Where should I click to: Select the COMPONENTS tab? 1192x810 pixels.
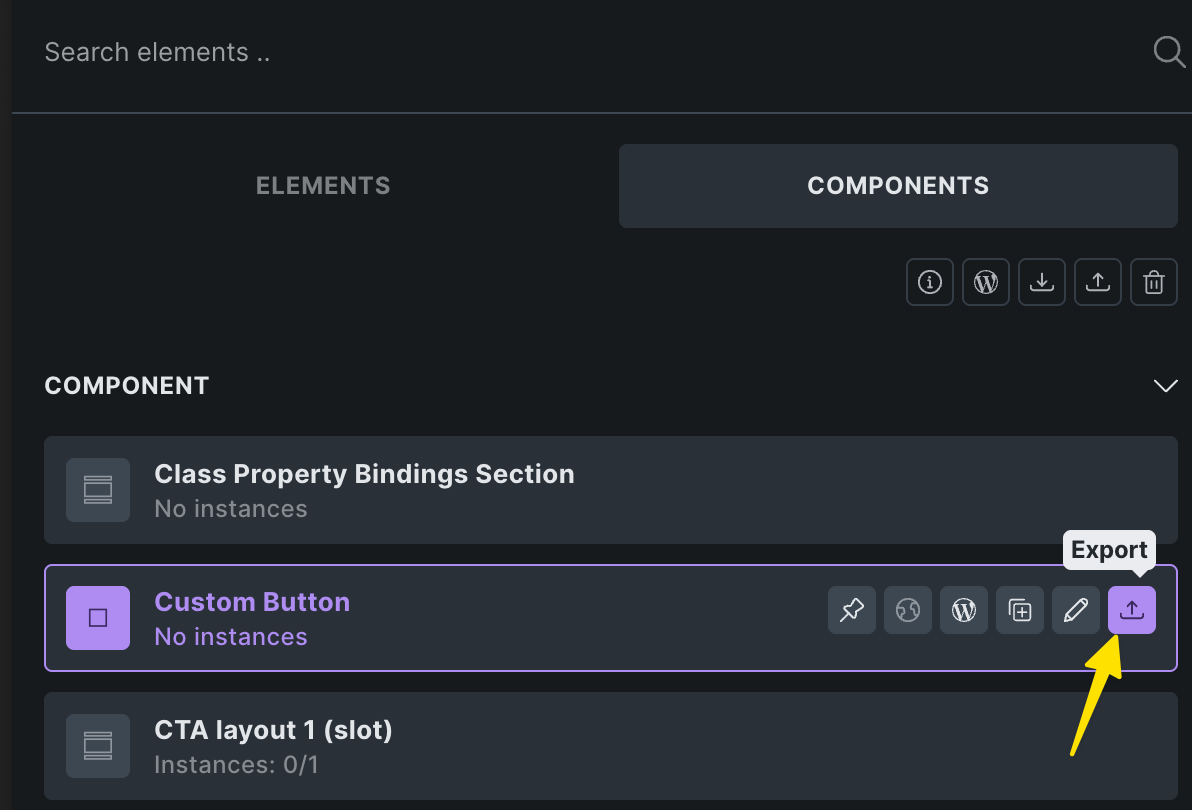(898, 186)
